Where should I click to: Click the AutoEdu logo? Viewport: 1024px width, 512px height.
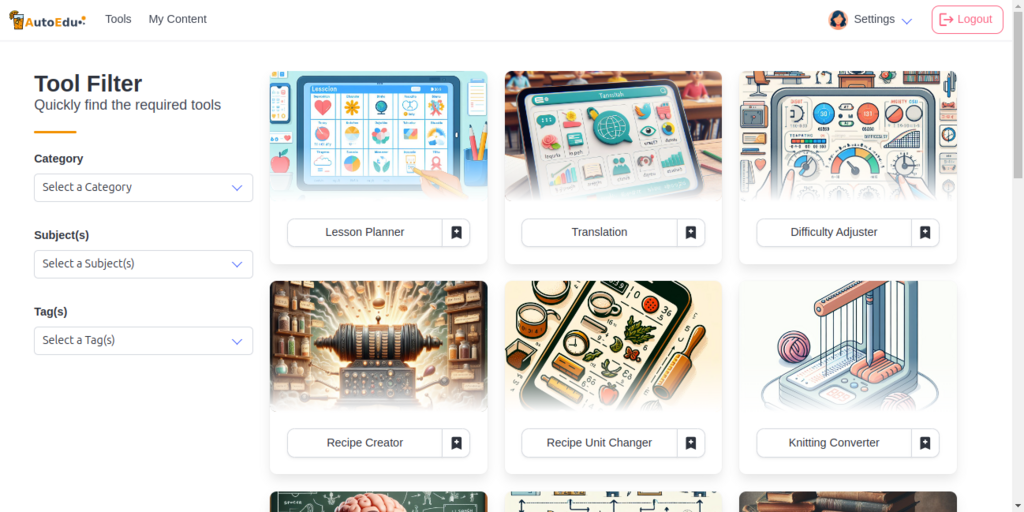47,20
